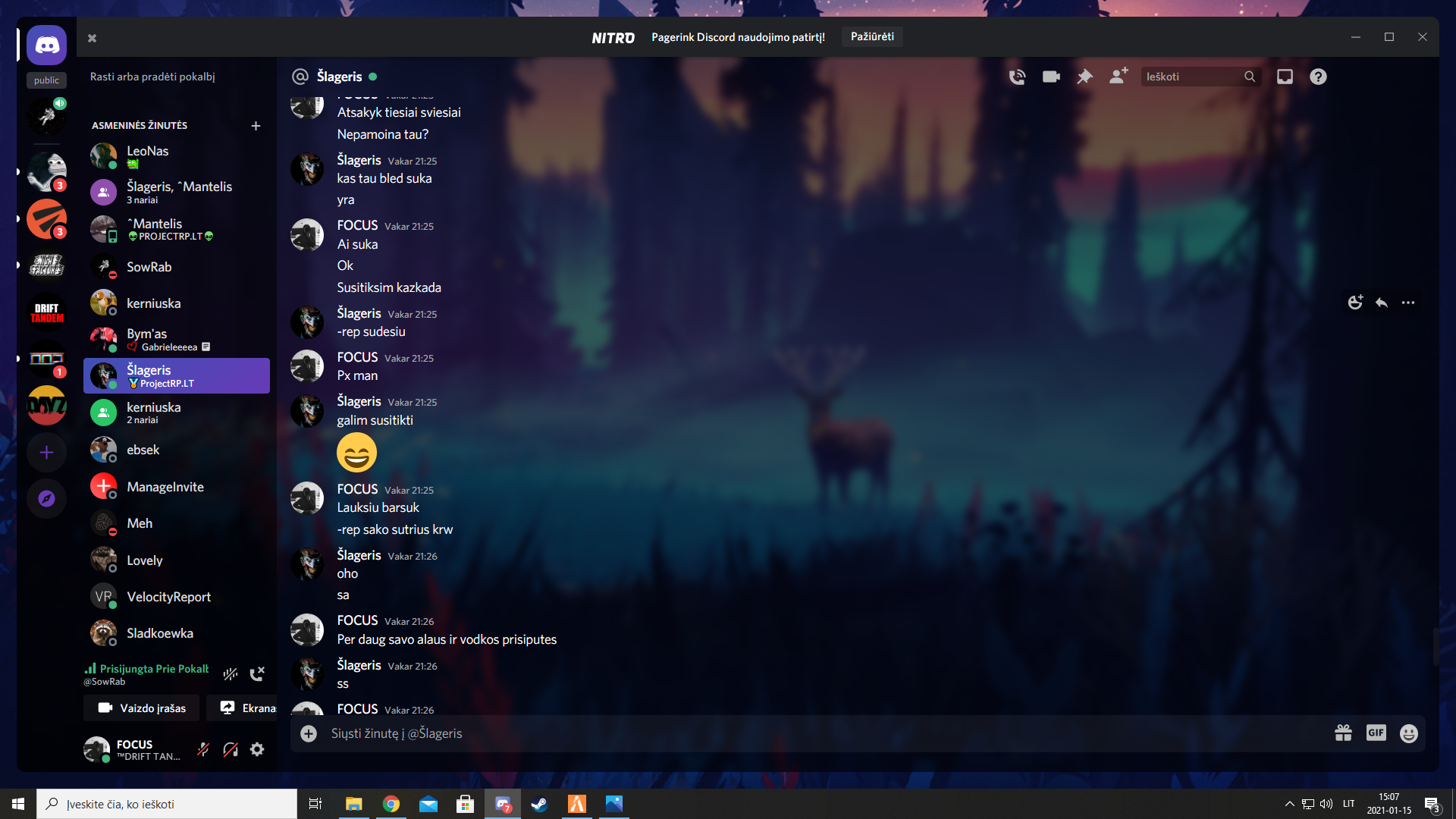The width and height of the screenshot is (1456, 819).
Task: Open the help icon
Action: (x=1318, y=77)
